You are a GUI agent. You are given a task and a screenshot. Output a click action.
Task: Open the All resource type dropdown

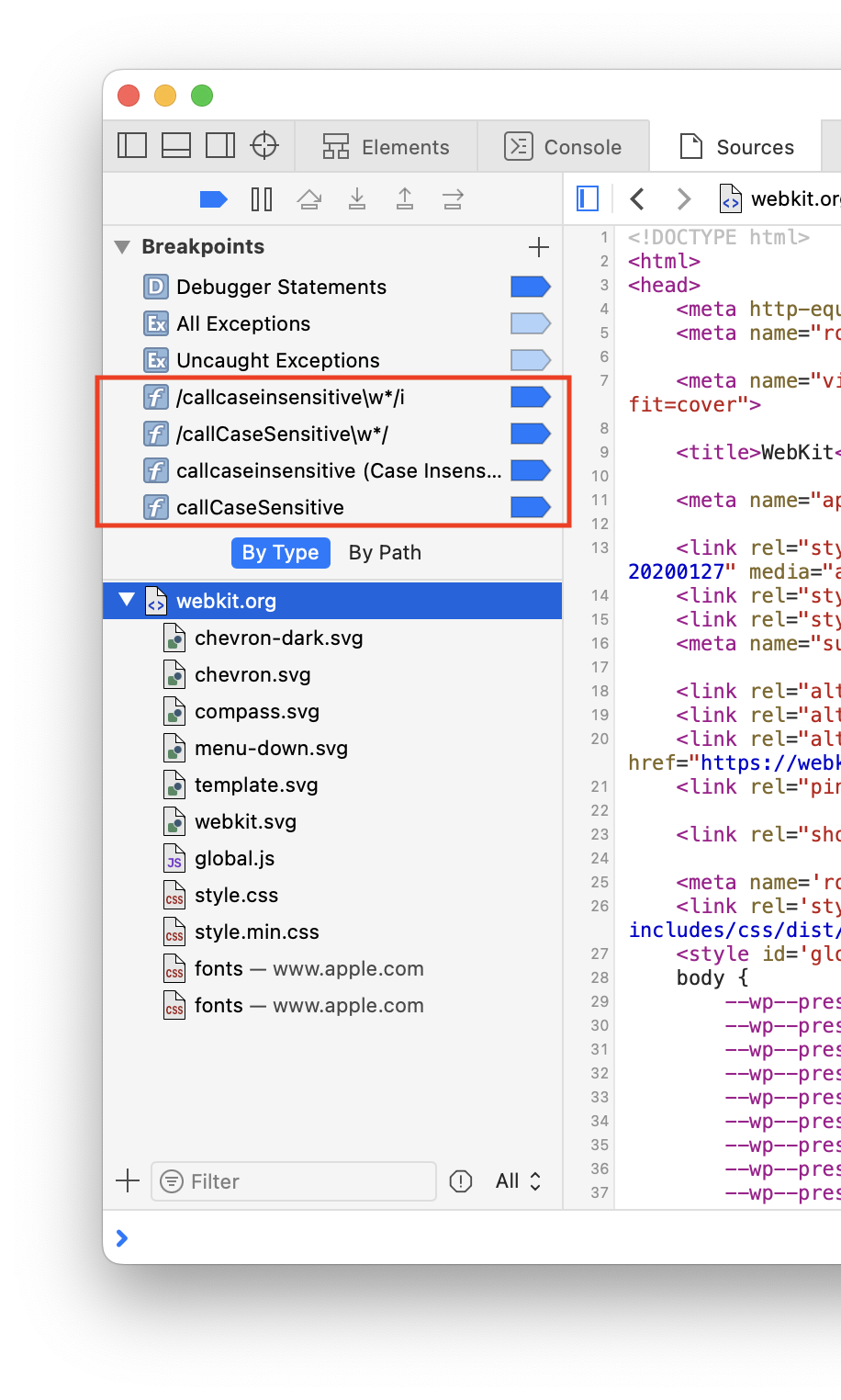coord(518,1181)
